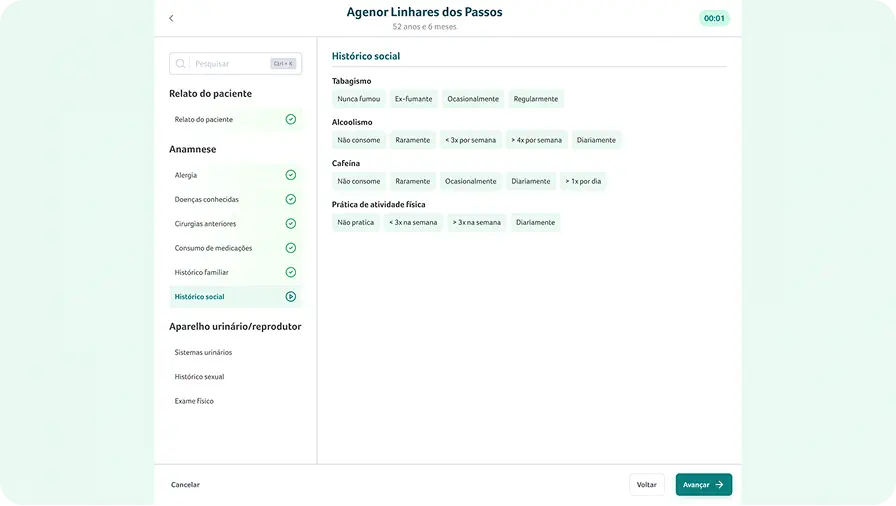Choose 'Diariamente' under Alcoolismo
This screenshot has height=506, width=896.
596,140
